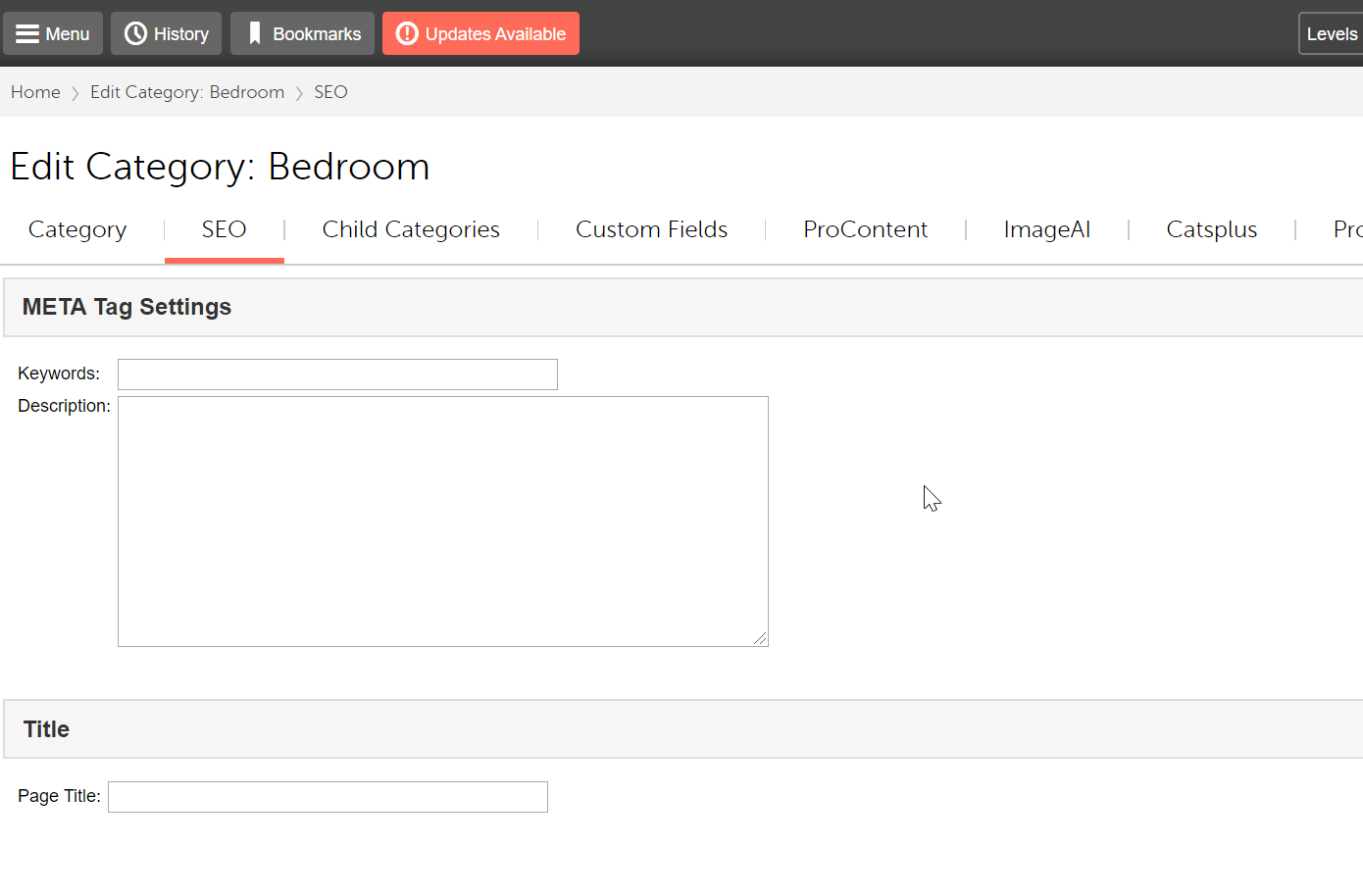Viewport: 1363px width, 896px height.
Task: Switch to the Custom Fields tab
Action: (651, 229)
